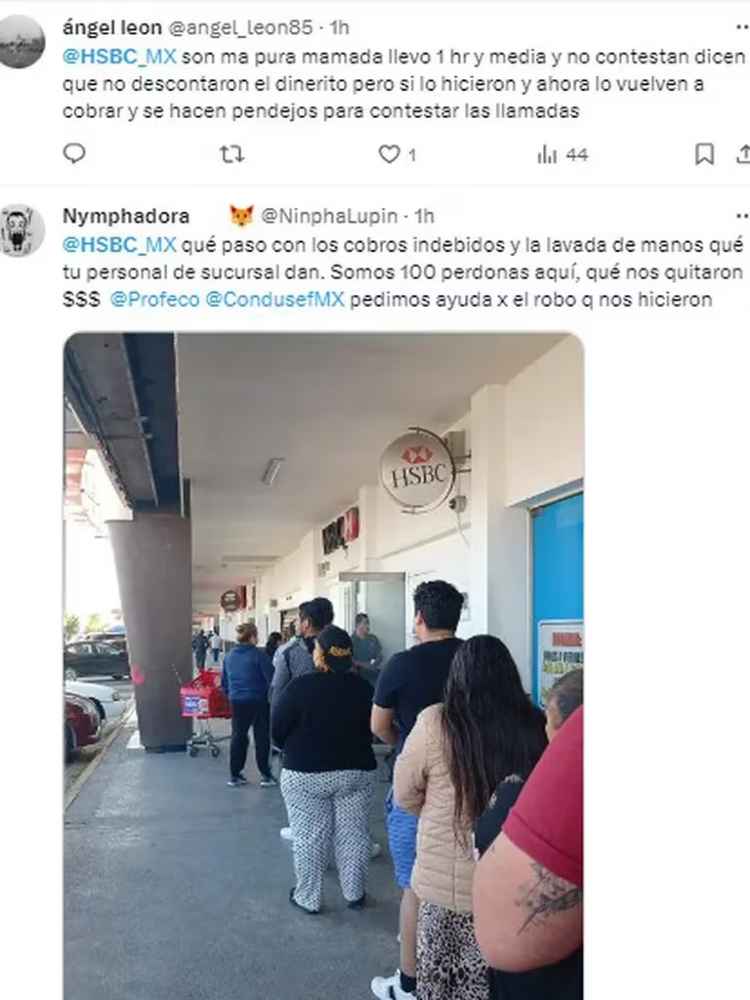Share ángel leon's tweet
The image size is (750, 1000).
744,154
